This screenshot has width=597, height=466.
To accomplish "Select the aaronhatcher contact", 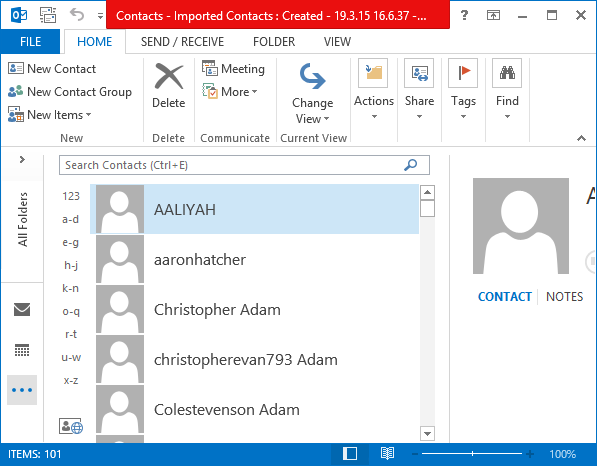I will point(254,259).
